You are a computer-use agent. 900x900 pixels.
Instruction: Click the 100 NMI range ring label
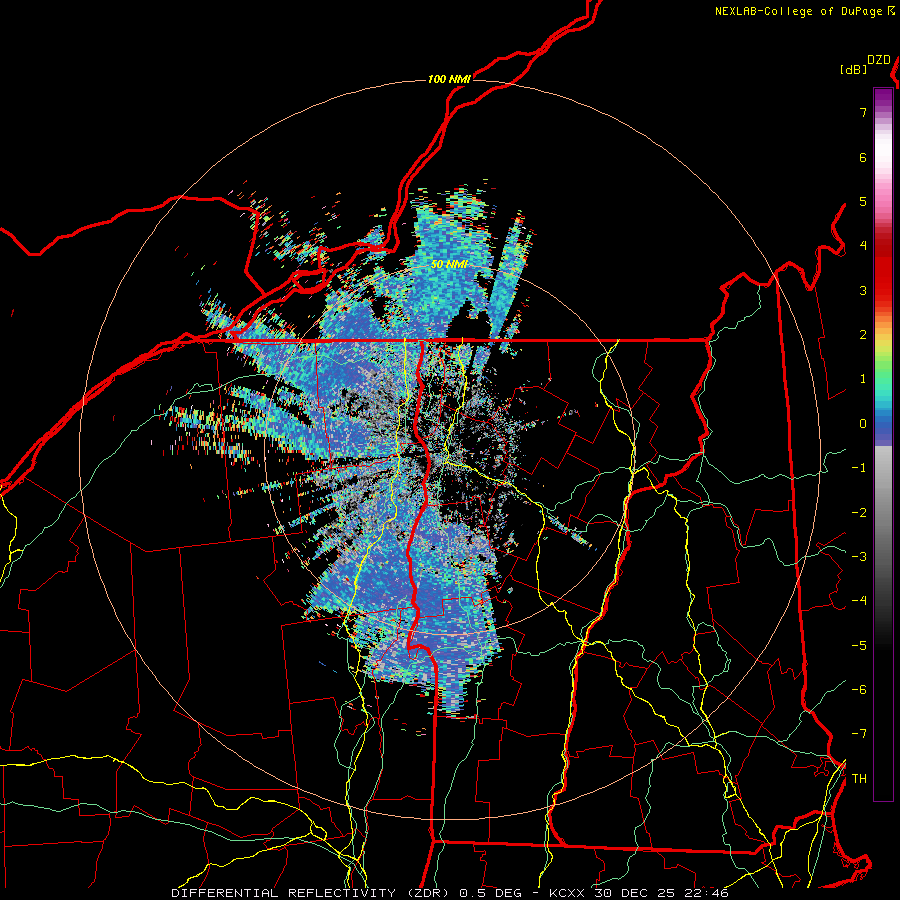(x=449, y=79)
